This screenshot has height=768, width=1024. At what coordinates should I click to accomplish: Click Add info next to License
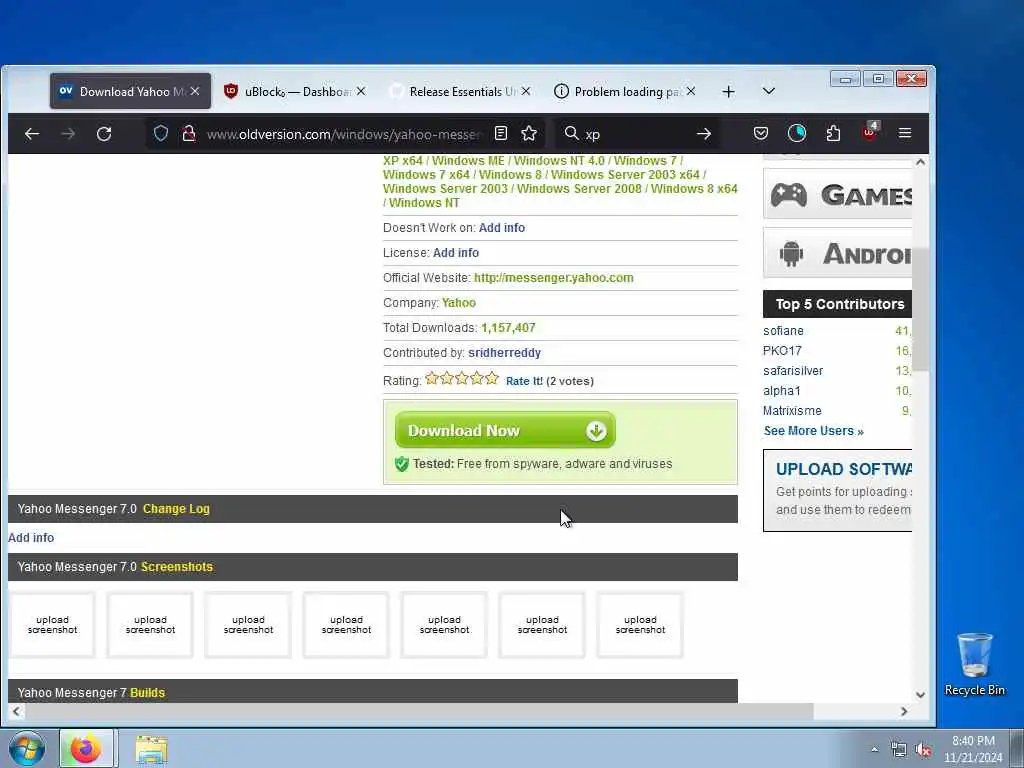pyautogui.click(x=455, y=253)
